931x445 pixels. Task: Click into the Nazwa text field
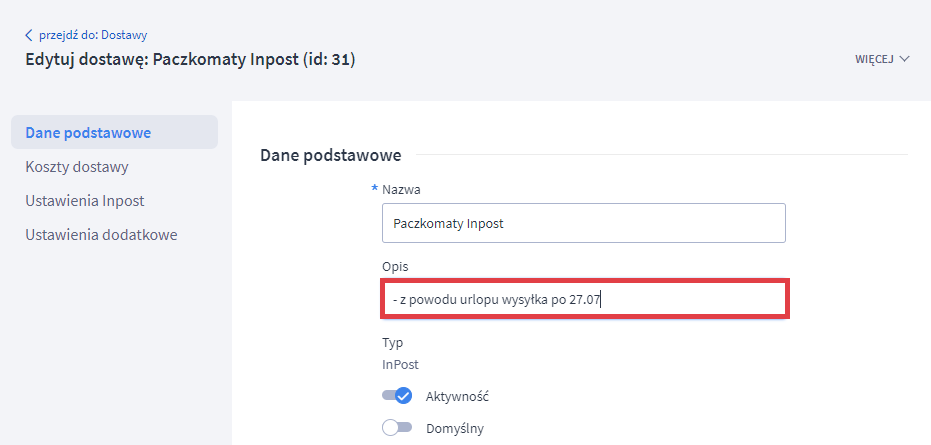coord(583,224)
